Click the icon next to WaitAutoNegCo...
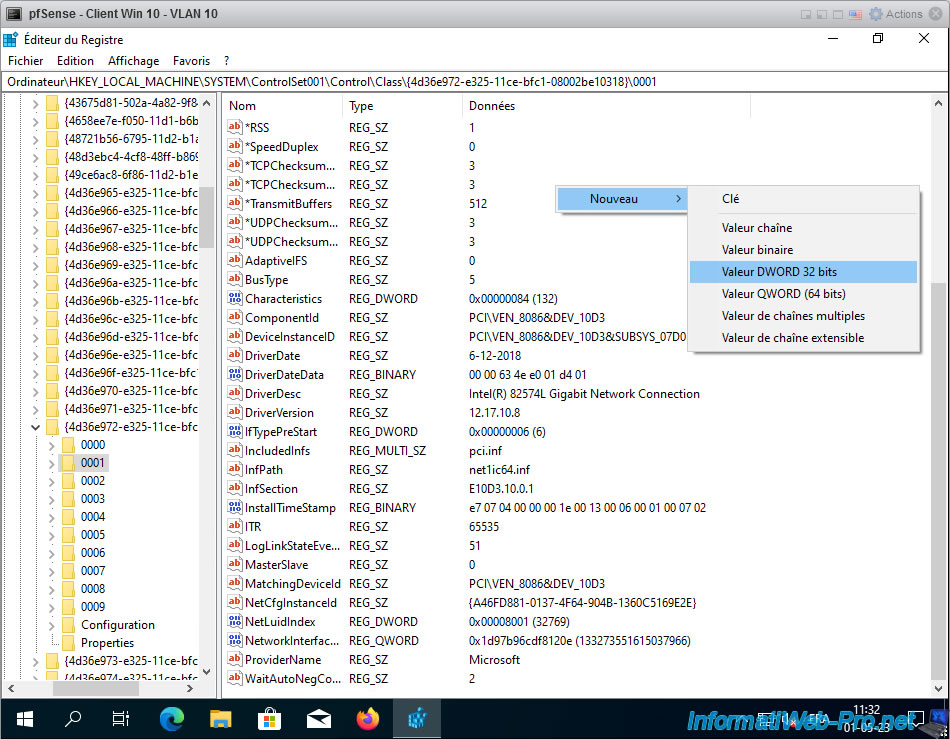Viewport: 950px width, 739px height. (234, 678)
